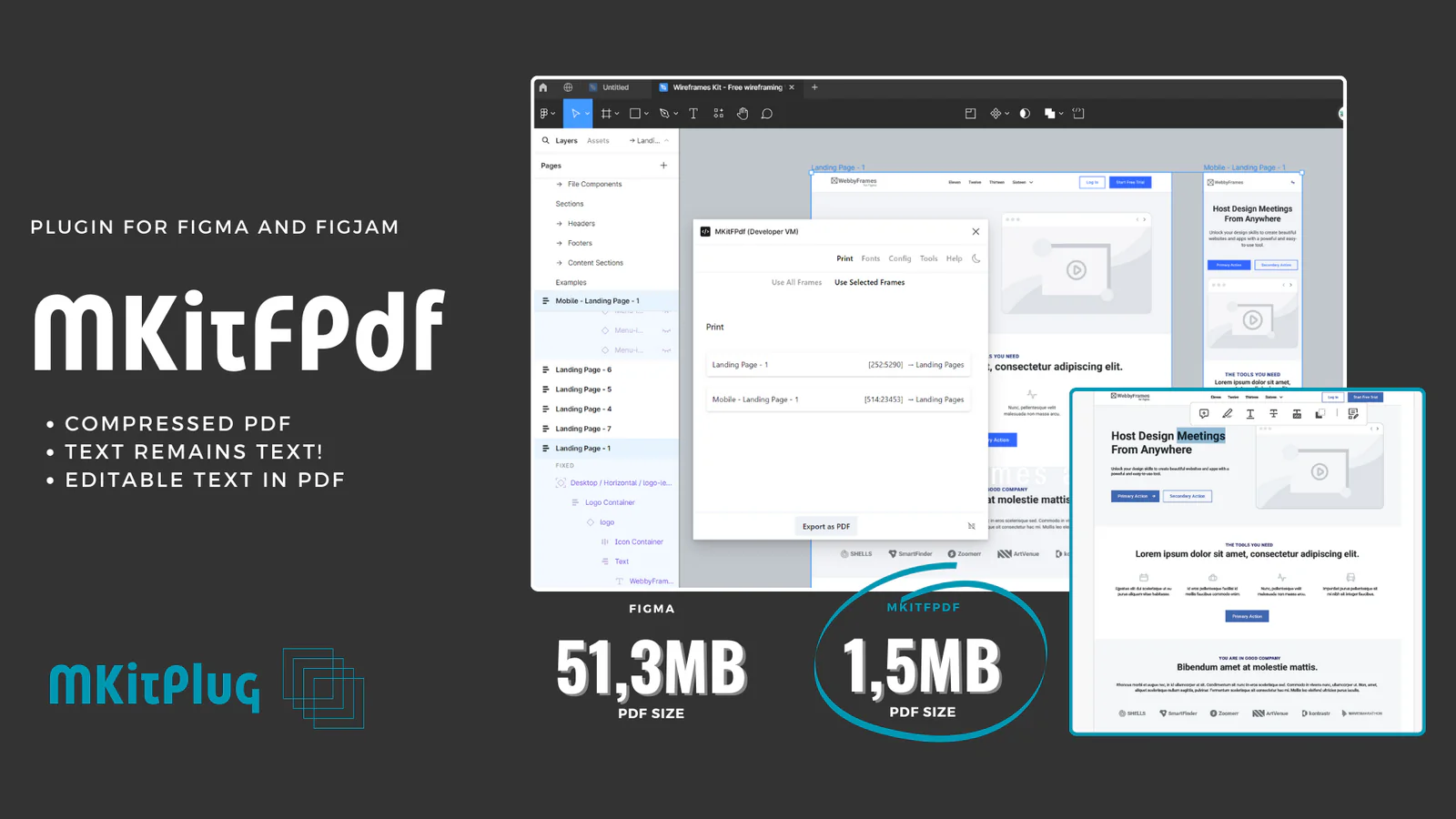Open the Fonts tab in plugin

(871, 258)
